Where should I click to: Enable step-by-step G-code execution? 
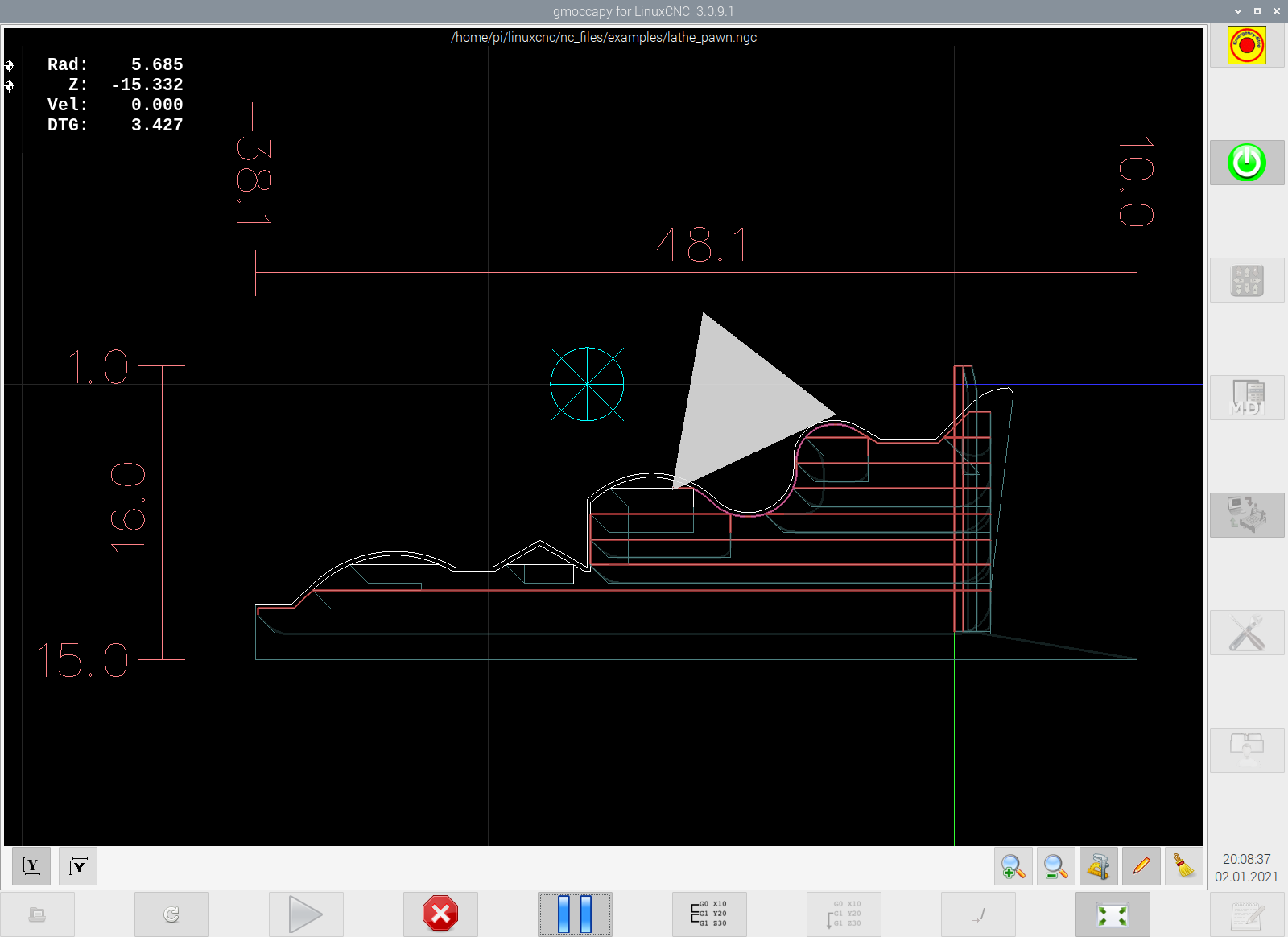pos(709,914)
